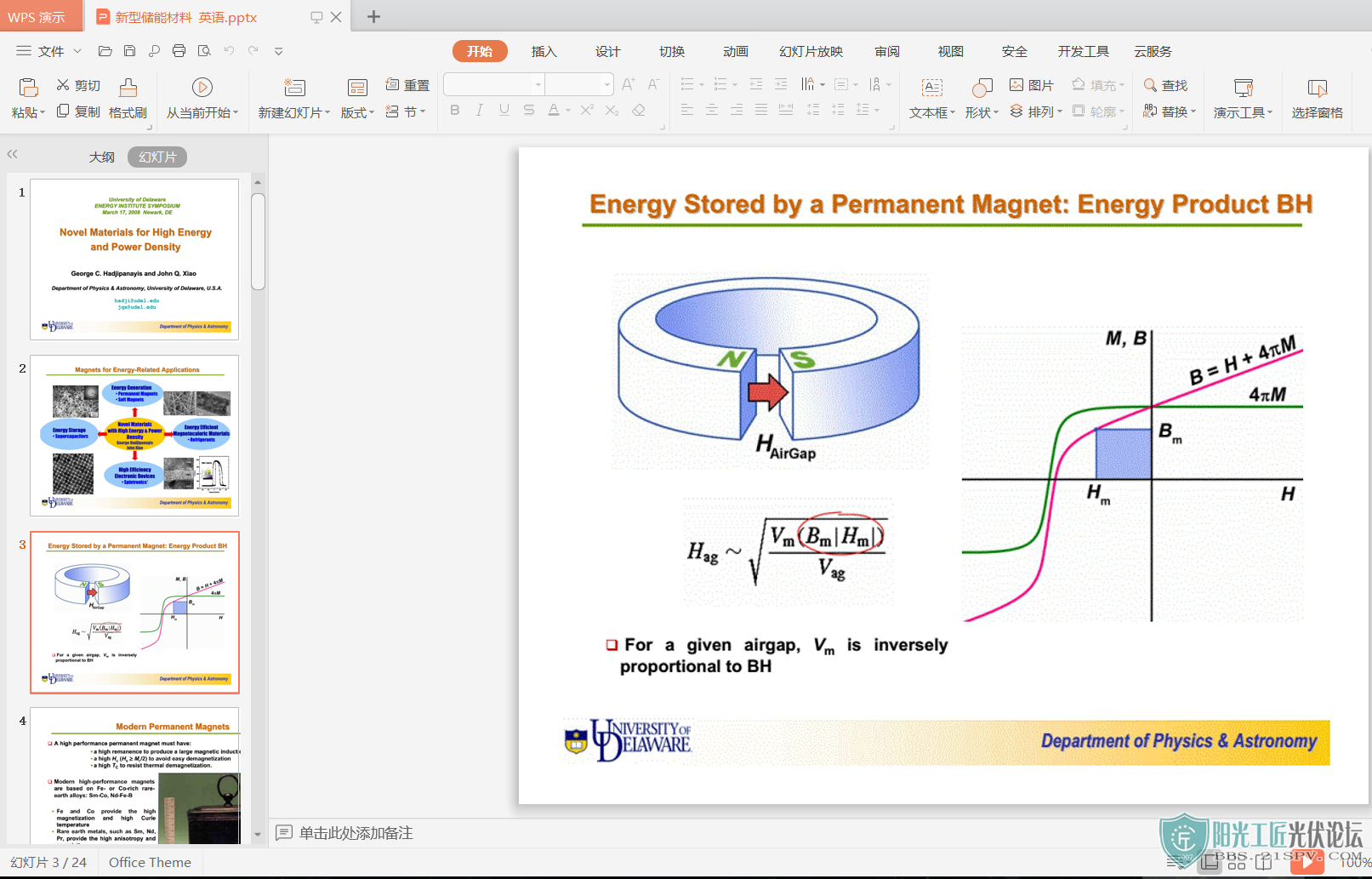Image resolution: width=1372 pixels, height=879 pixels.
Task: Switch to the Slide Show (幻灯片放映) tab
Action: click(811, 51)
